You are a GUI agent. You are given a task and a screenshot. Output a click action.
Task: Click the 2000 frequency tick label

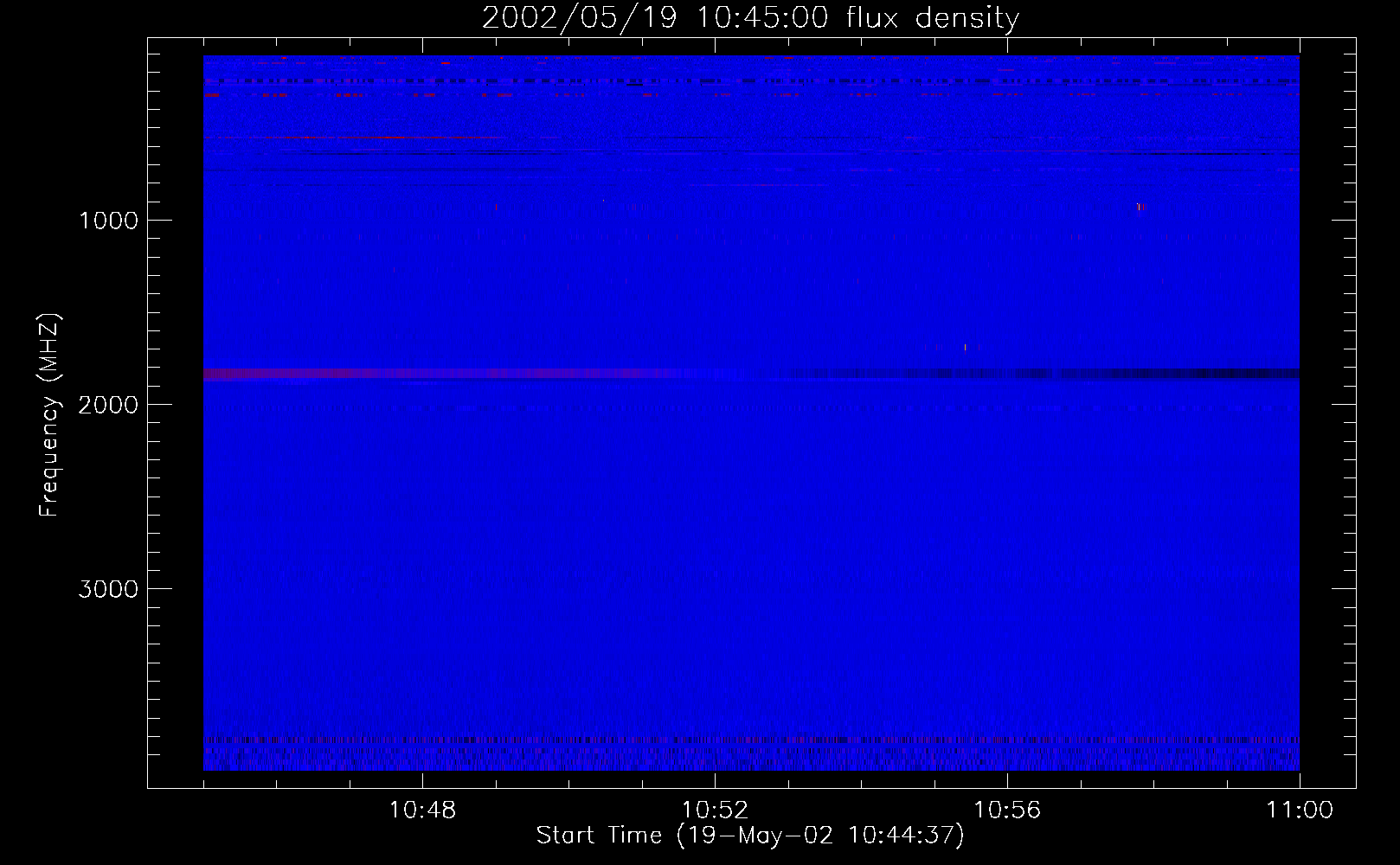pos(108,404)
